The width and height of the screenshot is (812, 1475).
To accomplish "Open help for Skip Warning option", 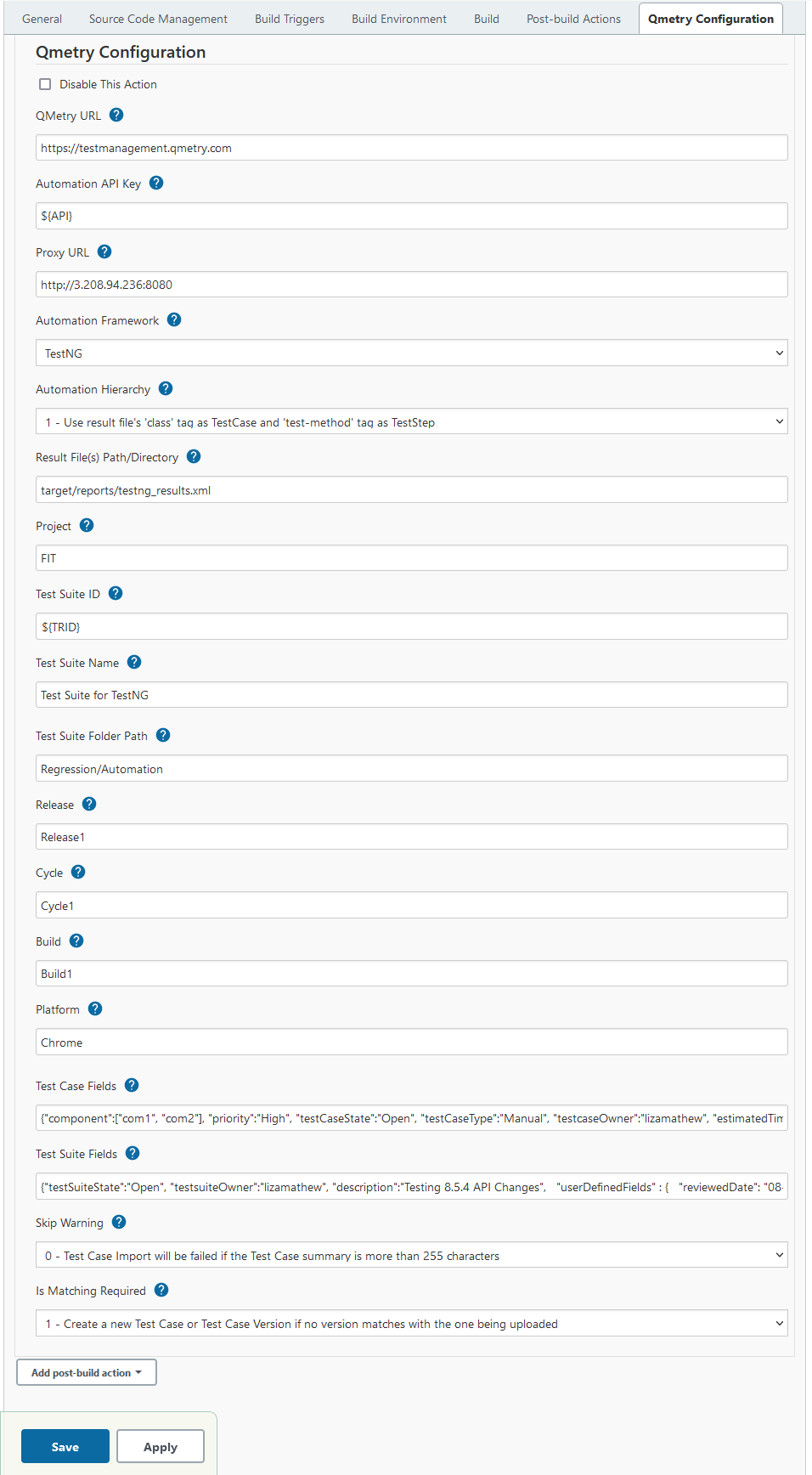I will click(x=119, y=1222).
